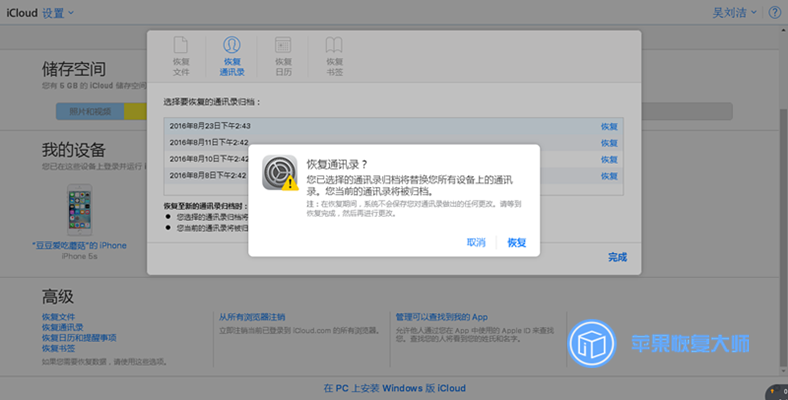Viewport: 788px width, 400px height.
Task: Click the calendar icon in restore panel
Action: click(x=283, y=45)
